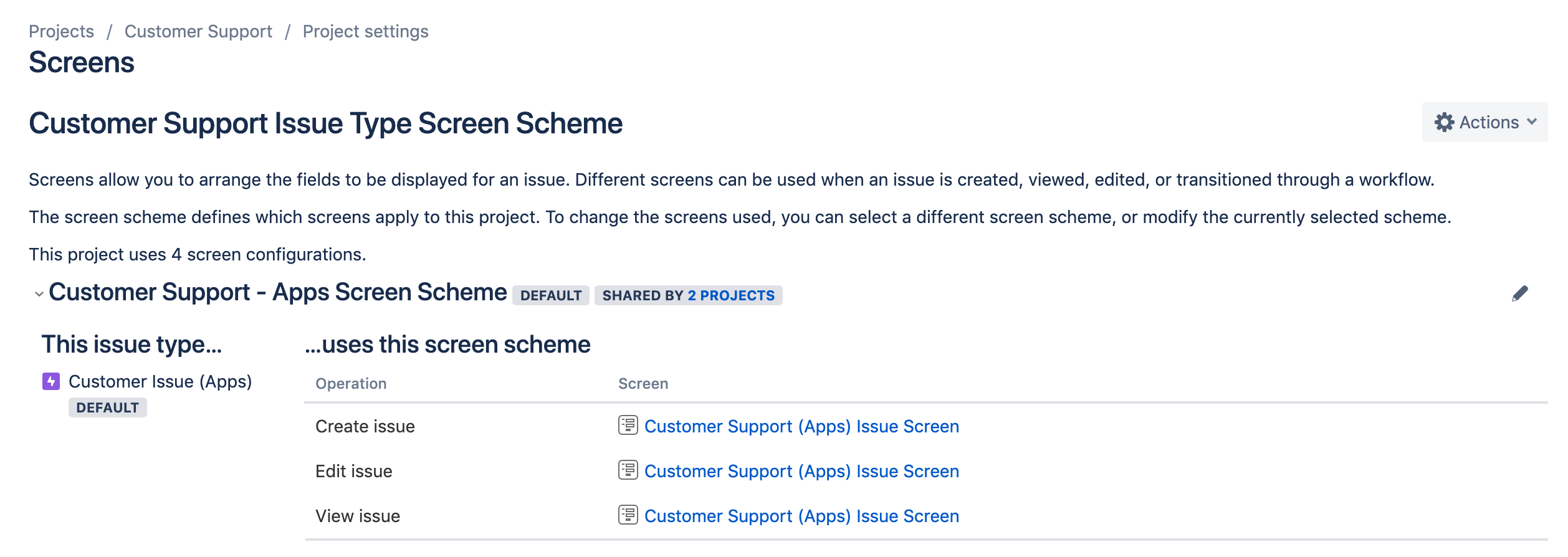Open the Customer Support breadcrumb link
The image size is (1568, 557).
pos(198,31)
